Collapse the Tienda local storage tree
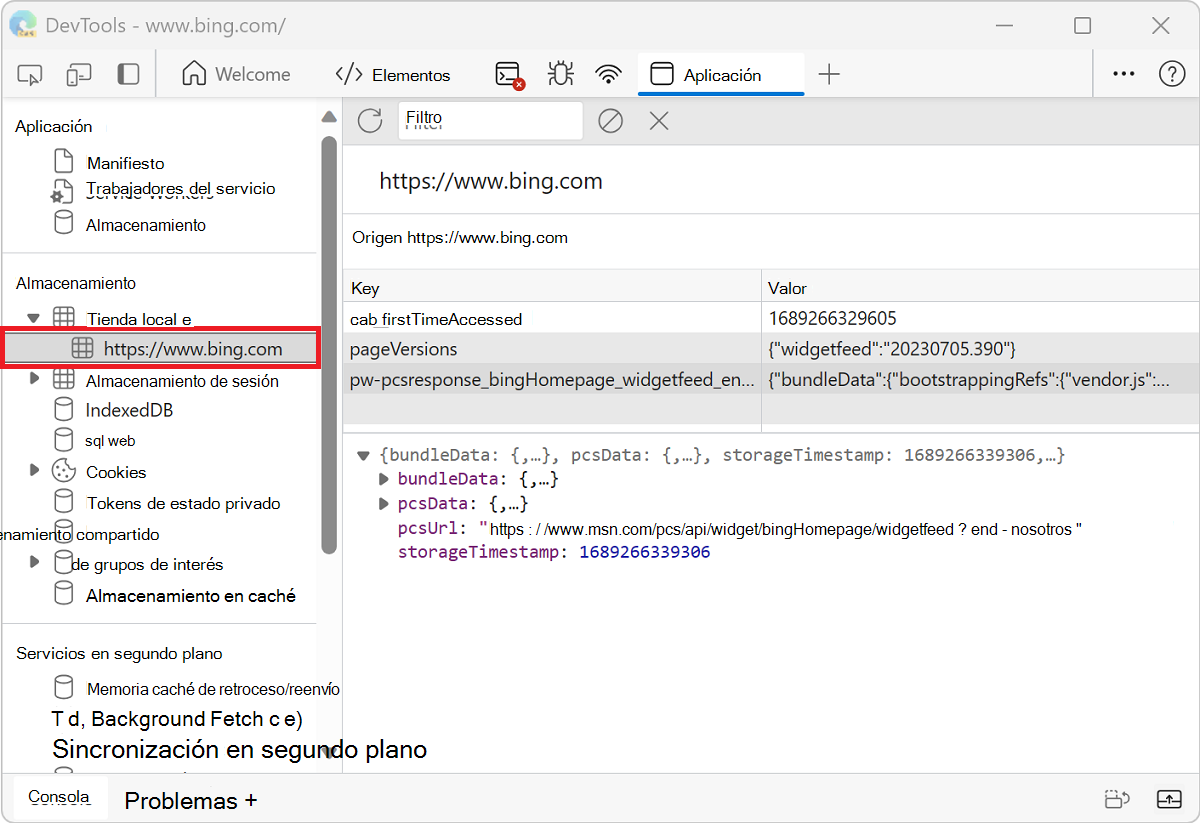This screenshot has width=1200, height=823. tap(33, 318)
